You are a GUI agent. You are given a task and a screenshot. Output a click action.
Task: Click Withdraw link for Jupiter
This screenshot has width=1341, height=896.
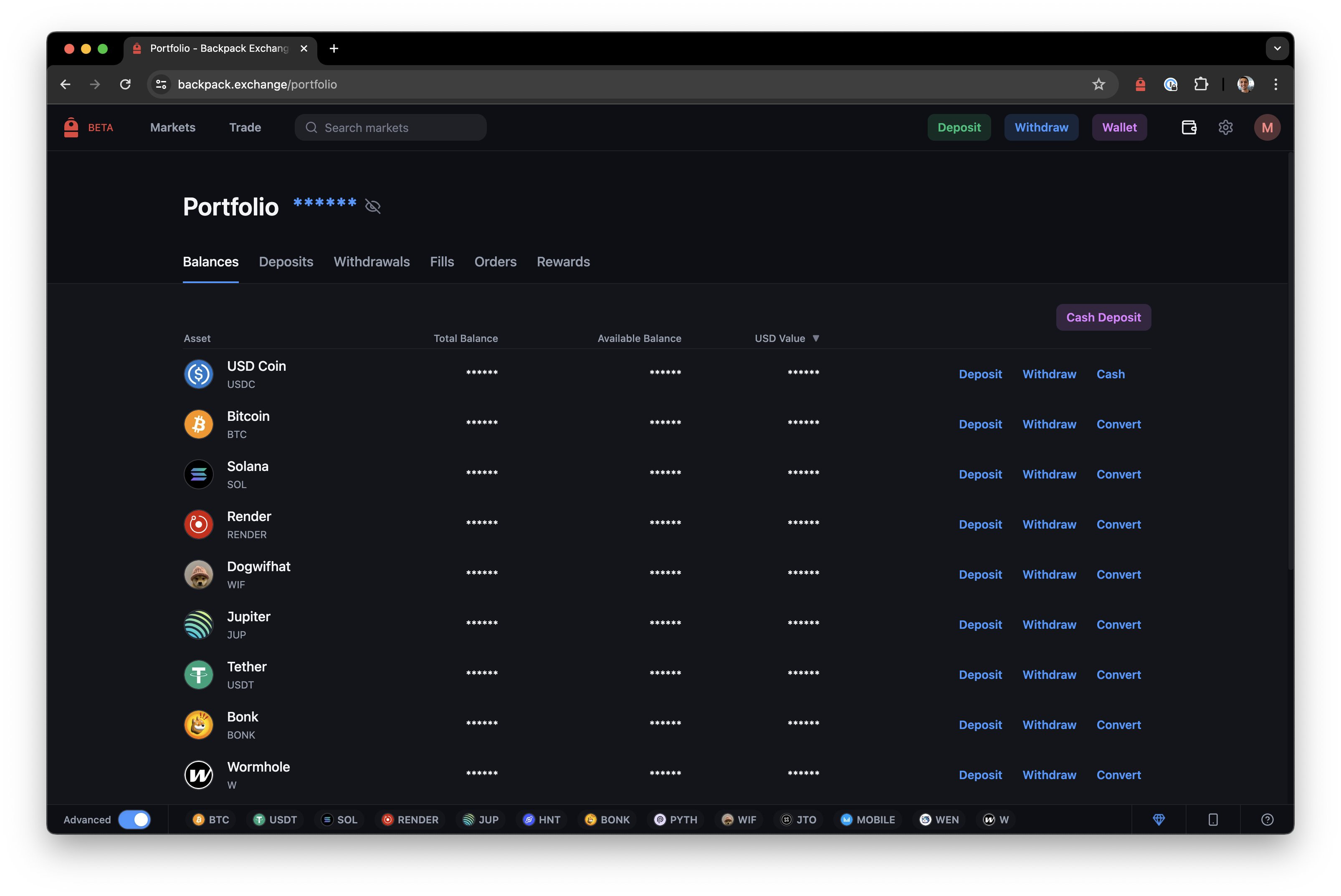(x=1049, y=625)
